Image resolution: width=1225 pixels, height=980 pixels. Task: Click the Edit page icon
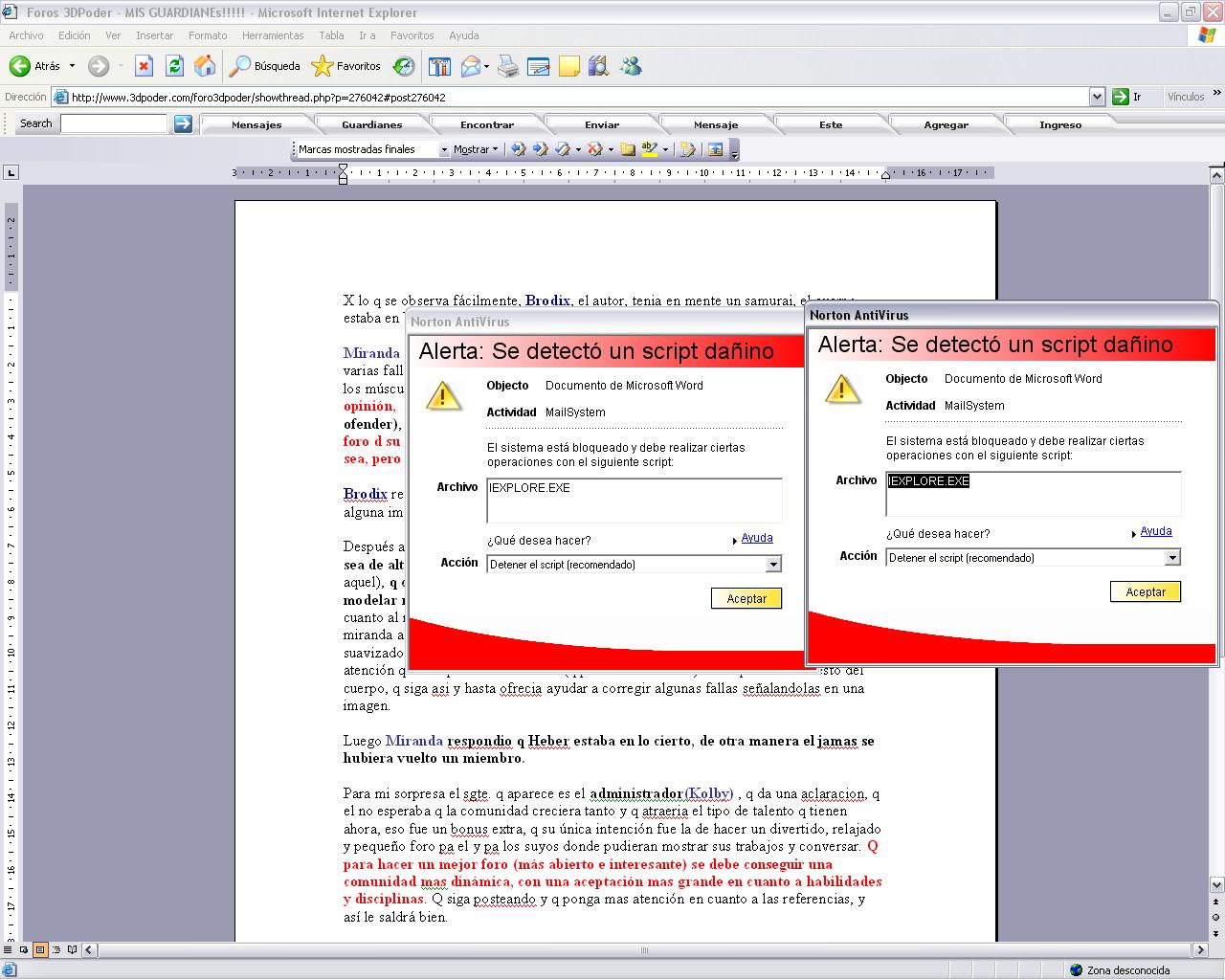coord(538,66)
